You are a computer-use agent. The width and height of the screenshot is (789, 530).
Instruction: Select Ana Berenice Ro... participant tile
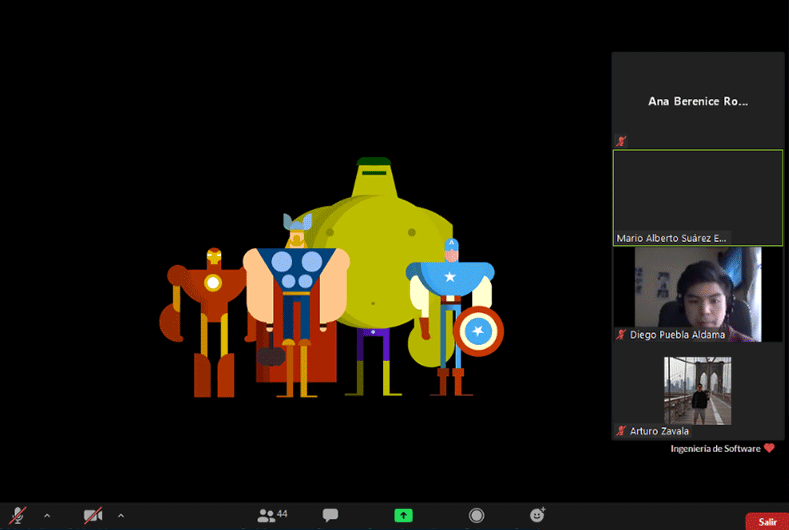pyautogui.click(x=697, y=100)
